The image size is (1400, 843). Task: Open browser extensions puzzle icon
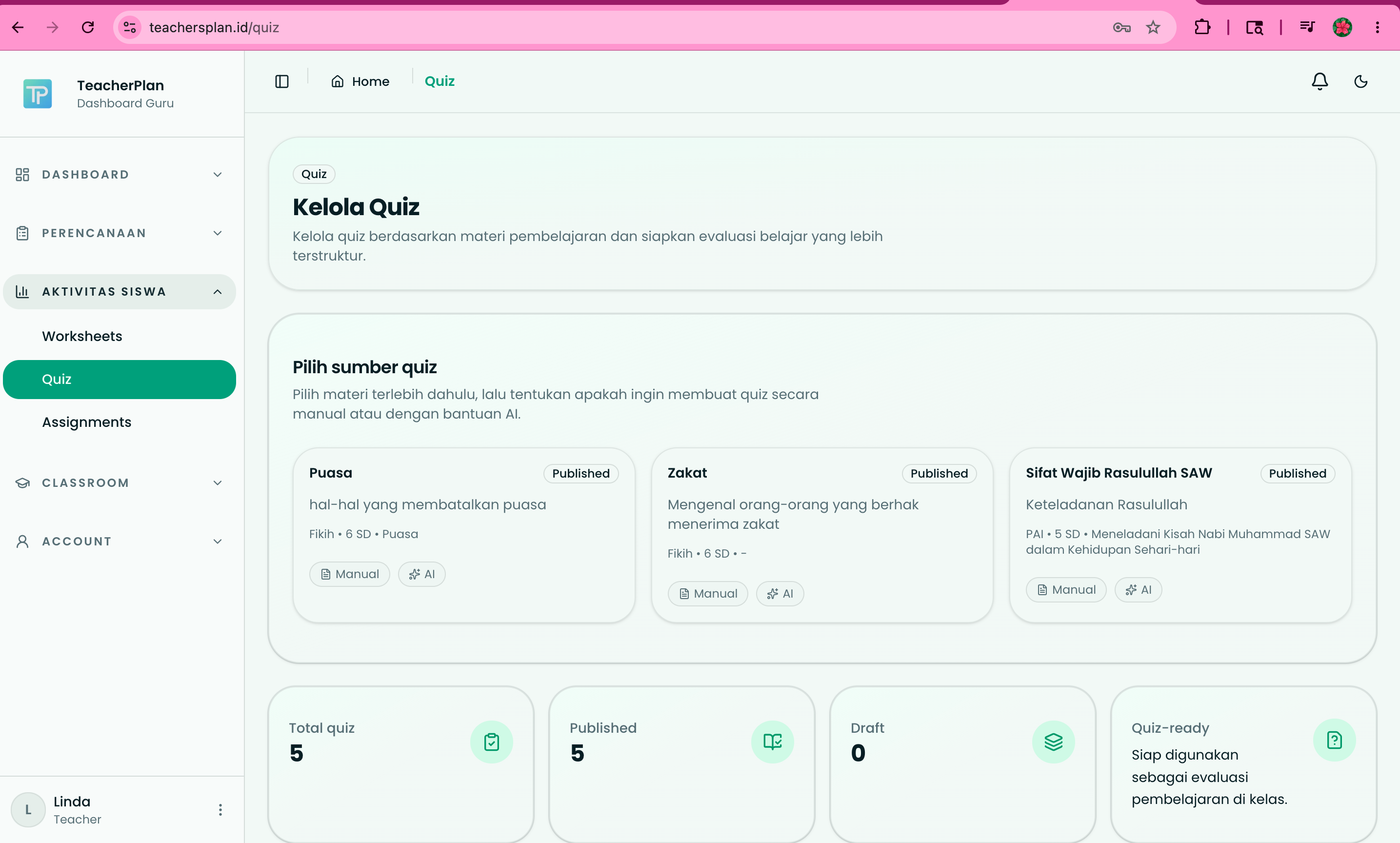pos(1202,27)
